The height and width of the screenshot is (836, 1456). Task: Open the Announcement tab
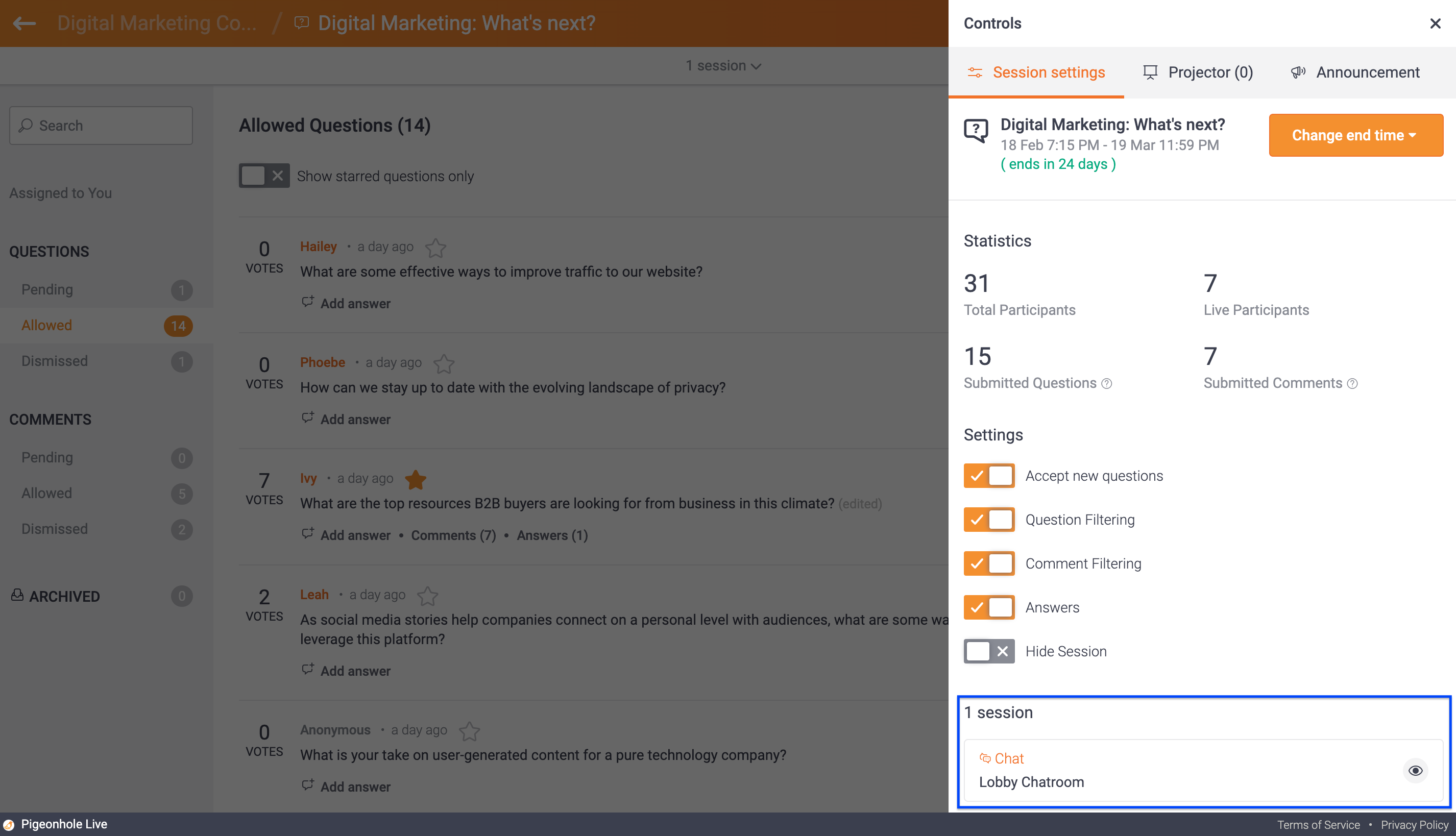point(1355,72)
